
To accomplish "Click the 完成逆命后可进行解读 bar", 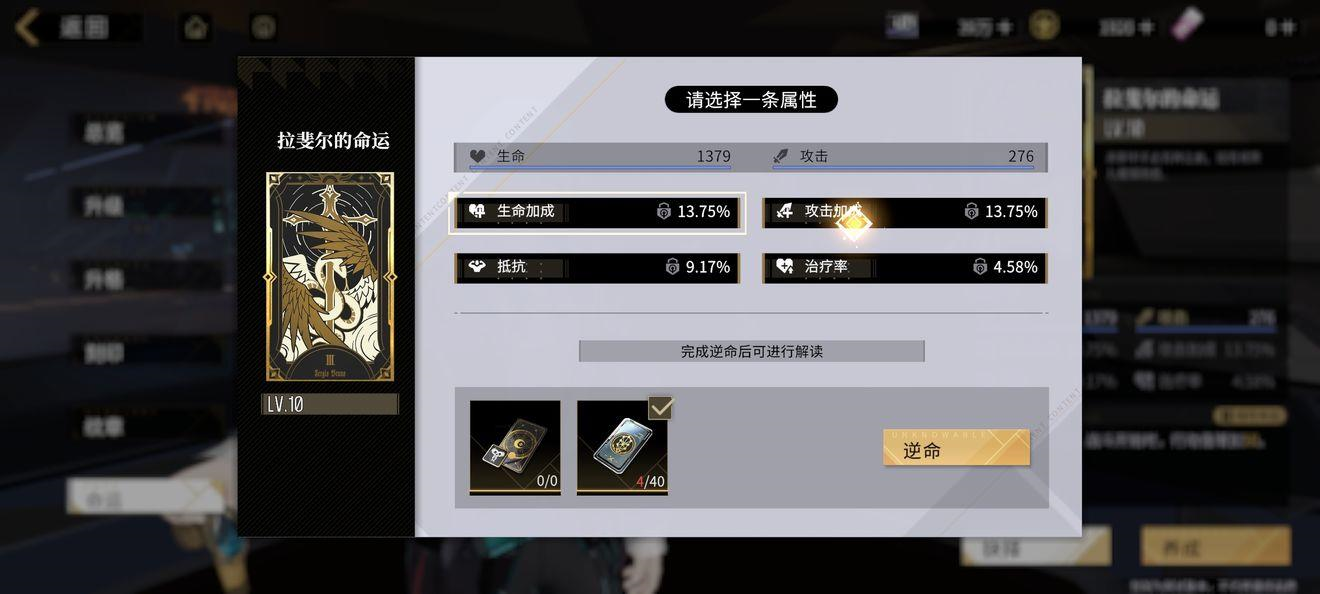I will 751,351.
